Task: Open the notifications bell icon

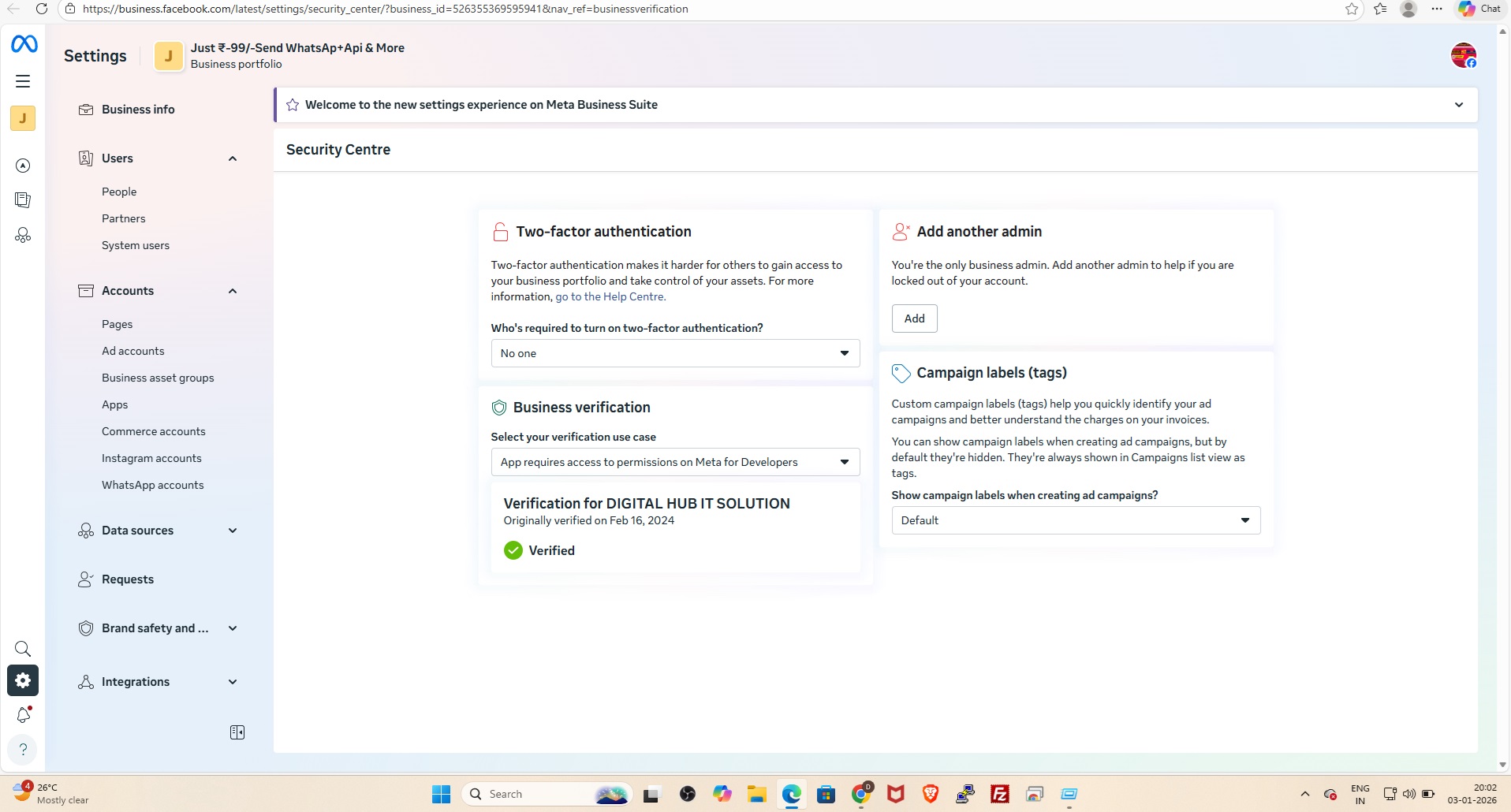Action: point(23,715)
